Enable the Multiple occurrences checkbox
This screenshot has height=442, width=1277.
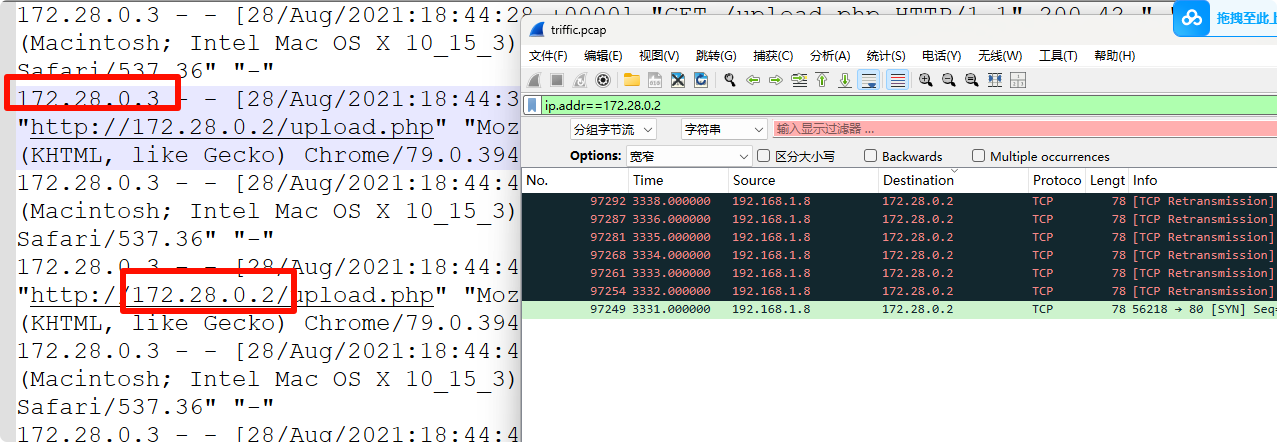[979, 156]
